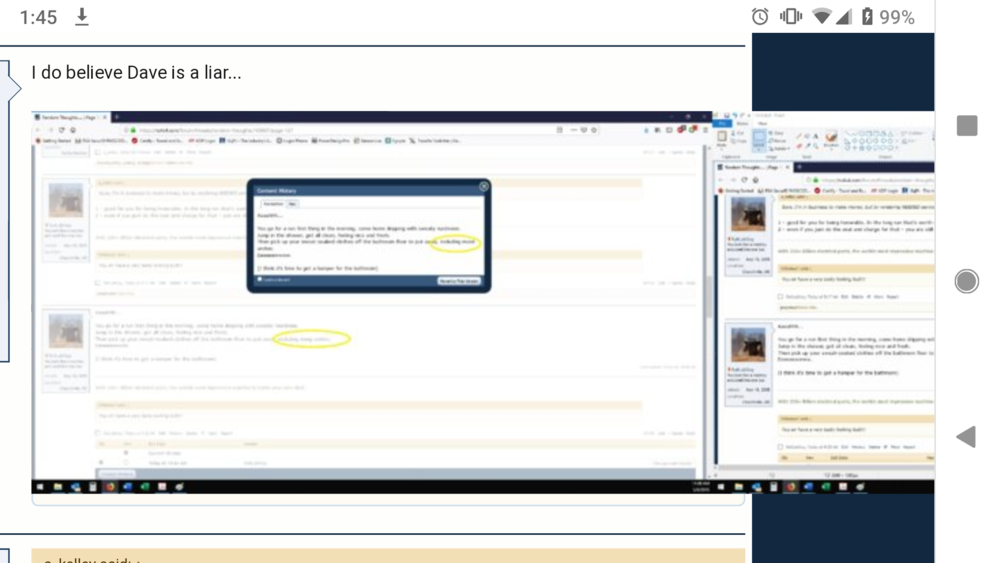Select the Random Thoughts browser tab at image top-left

pyautogui.click(x=70, y=117)
